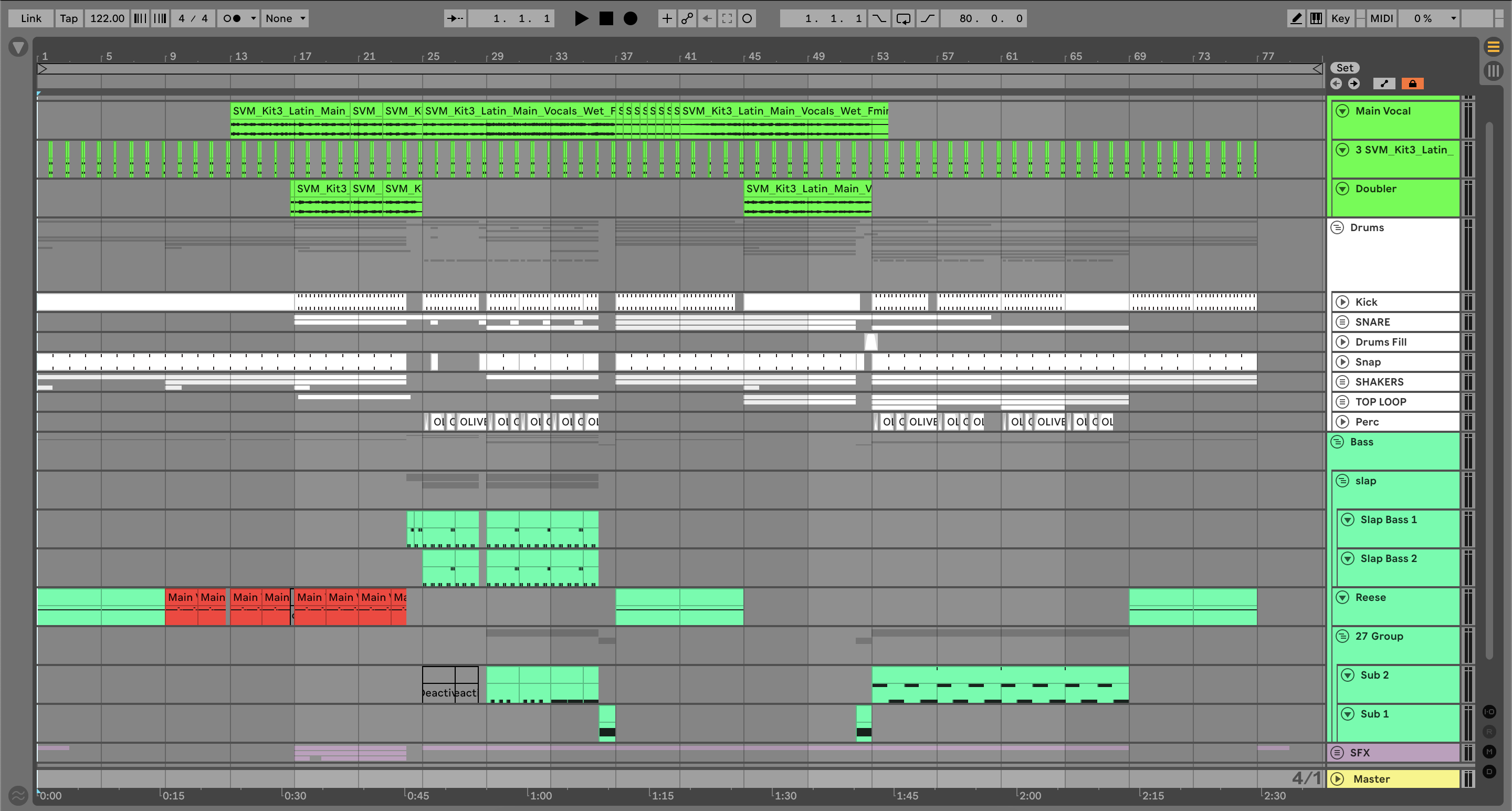Fold the Main Vocal track
Image resolution: width=1512 pixels, height=811 pixels.
[x=1342, y=111]
